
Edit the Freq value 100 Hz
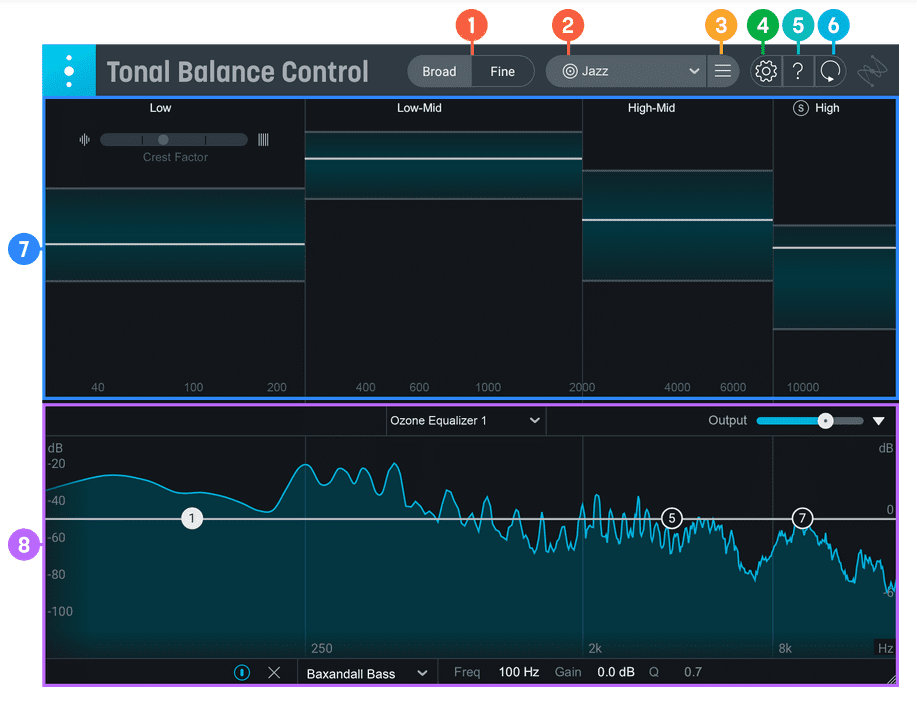click(519, 672)
